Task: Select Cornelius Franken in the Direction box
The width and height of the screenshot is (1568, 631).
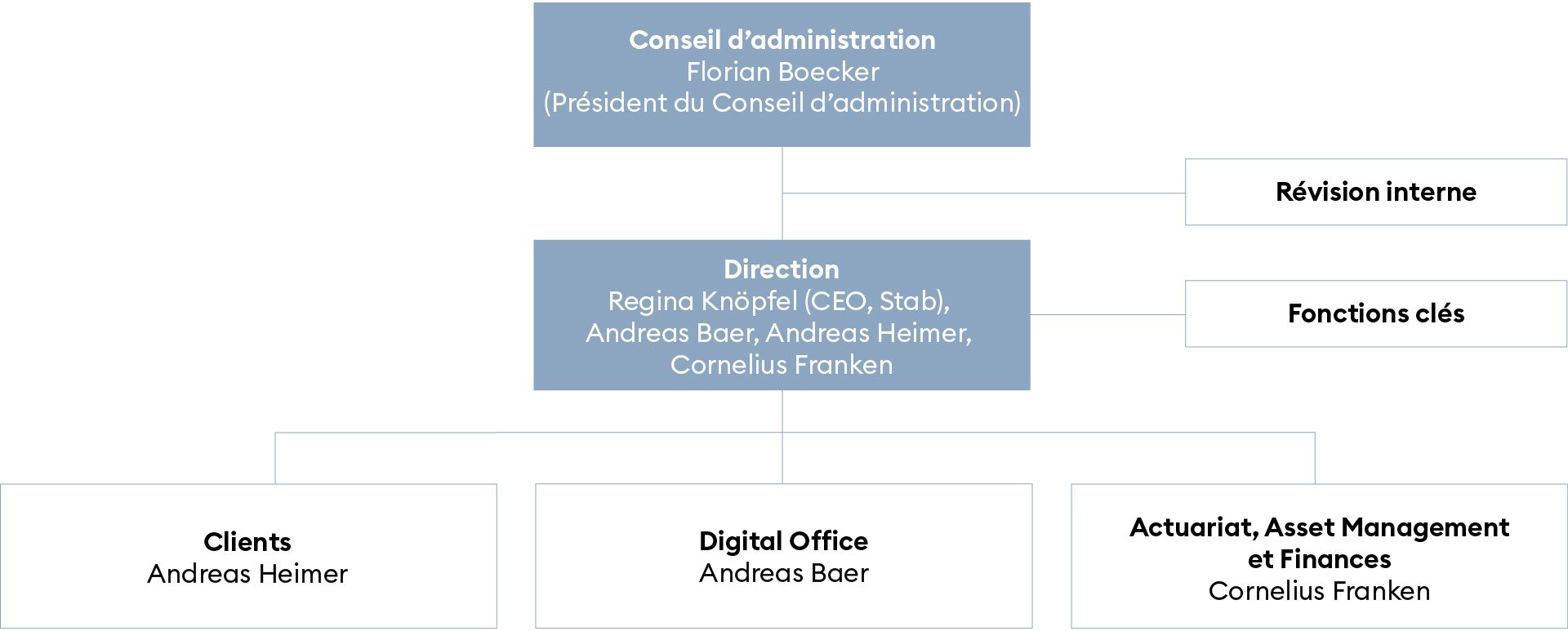Action: pyautogui.click(x=781, y=365)
